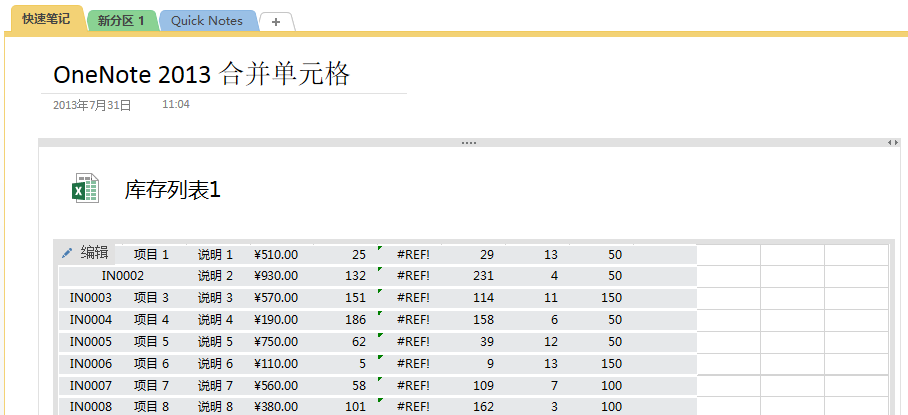The image size is (908, 415).
Task: Select price cell ¥380.00
Action: pyautogui.click(x=276, y=407)
